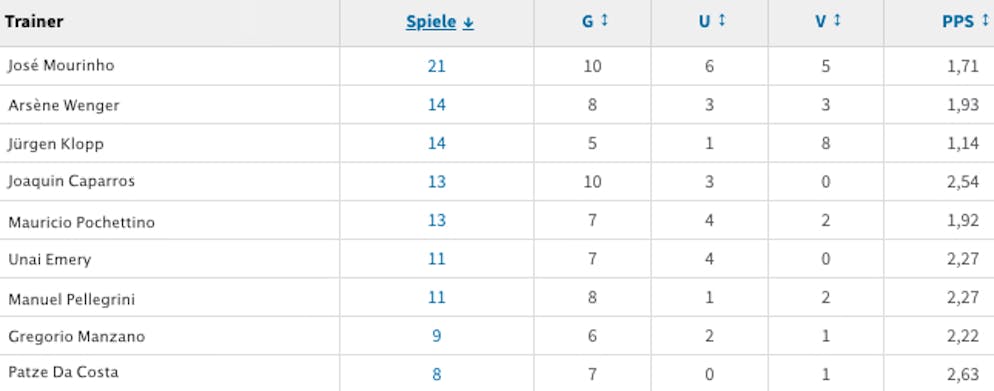Click the sort arrow next to Spiele
The width and height of the screenshot is (994, 391).
coord(468,23)
